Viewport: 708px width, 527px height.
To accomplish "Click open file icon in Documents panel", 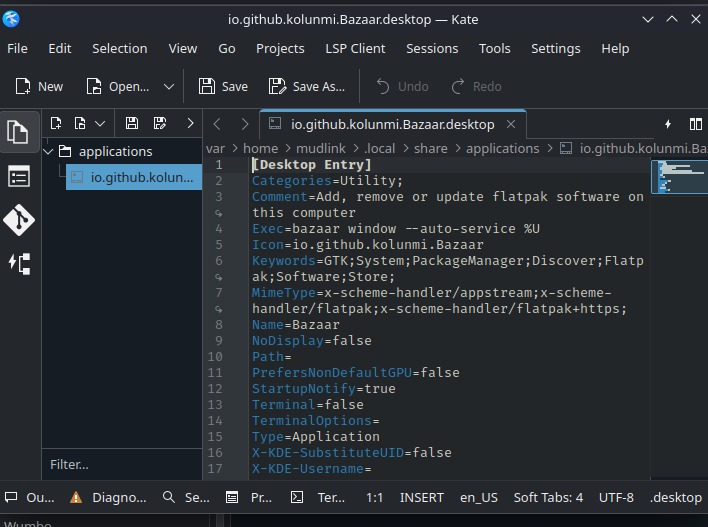I will pyautogui.click(x=80, y=123).
